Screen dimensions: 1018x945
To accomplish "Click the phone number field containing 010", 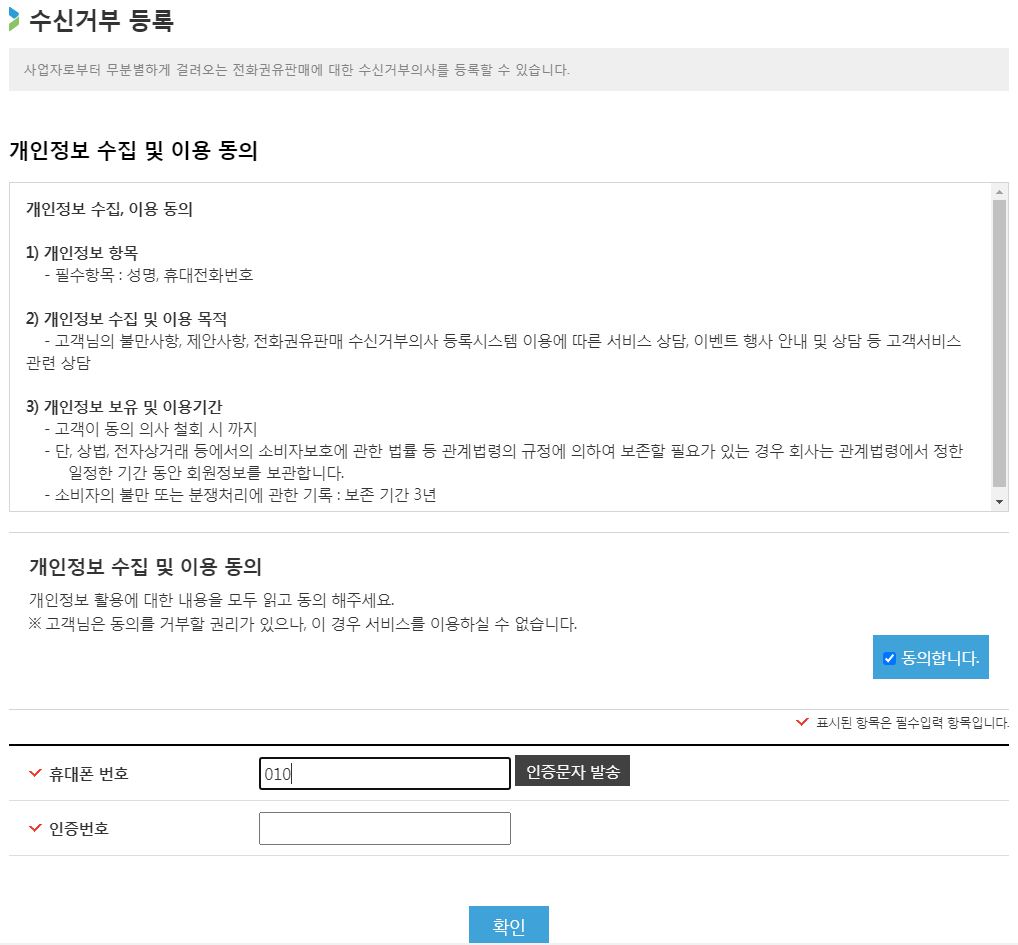I will click(x=384, y=772).
